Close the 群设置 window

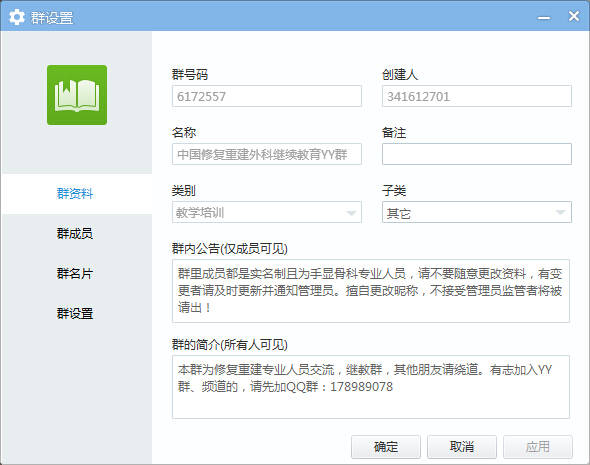(x=574, y=16)
